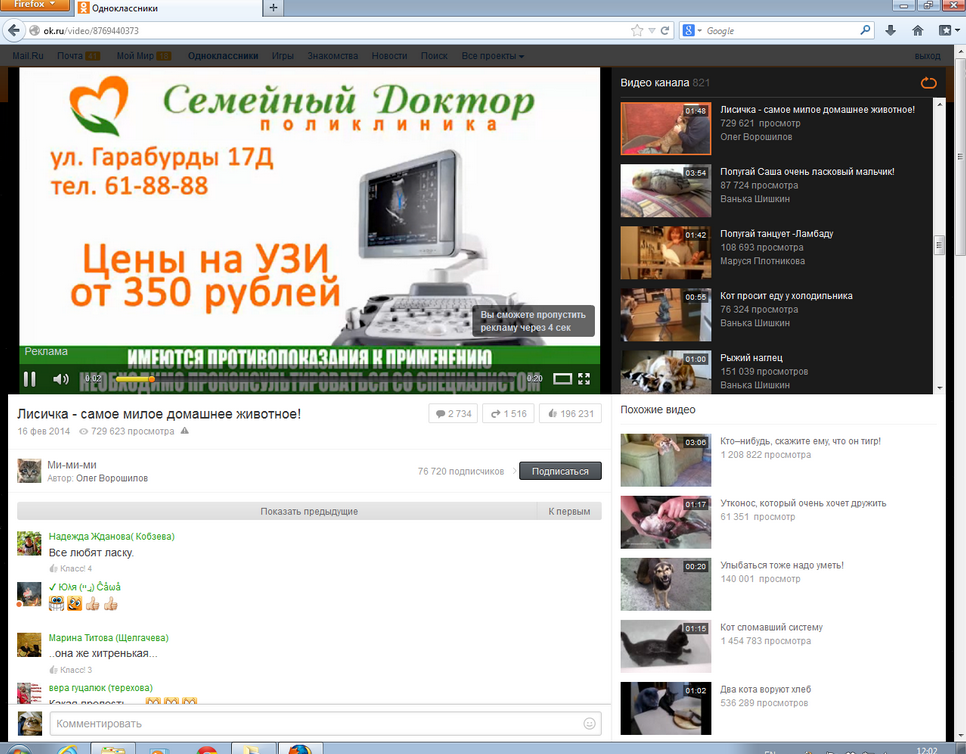Open emoji picker in comment field
Viewport: 966px width, 754px height.
pos(589,723)
